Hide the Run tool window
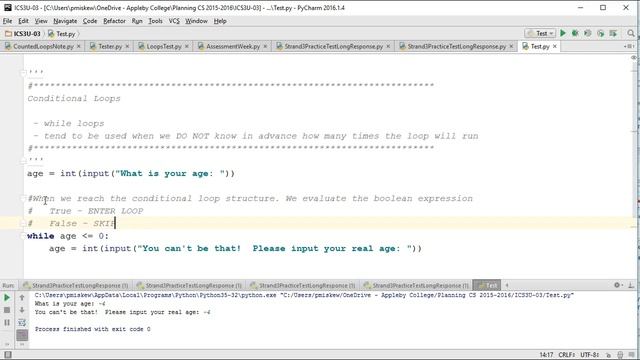This screenshot has width=640, height=360. click(x=631, y=285)
